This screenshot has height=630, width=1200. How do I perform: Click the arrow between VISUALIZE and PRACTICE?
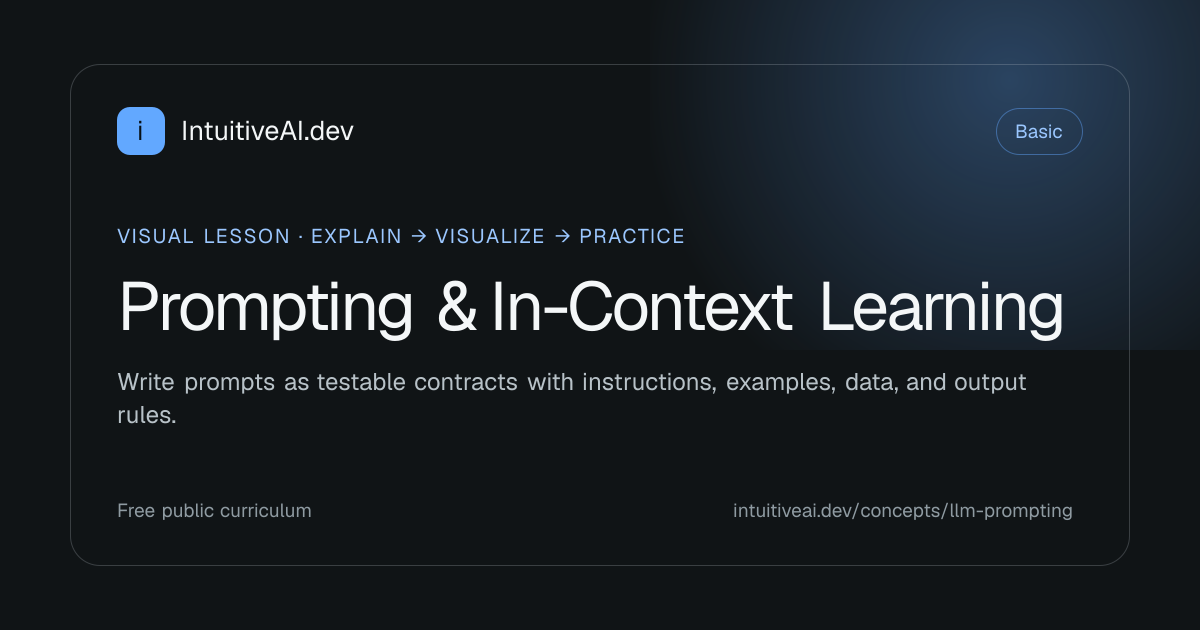pyautogui.click(x=562, y=237)
